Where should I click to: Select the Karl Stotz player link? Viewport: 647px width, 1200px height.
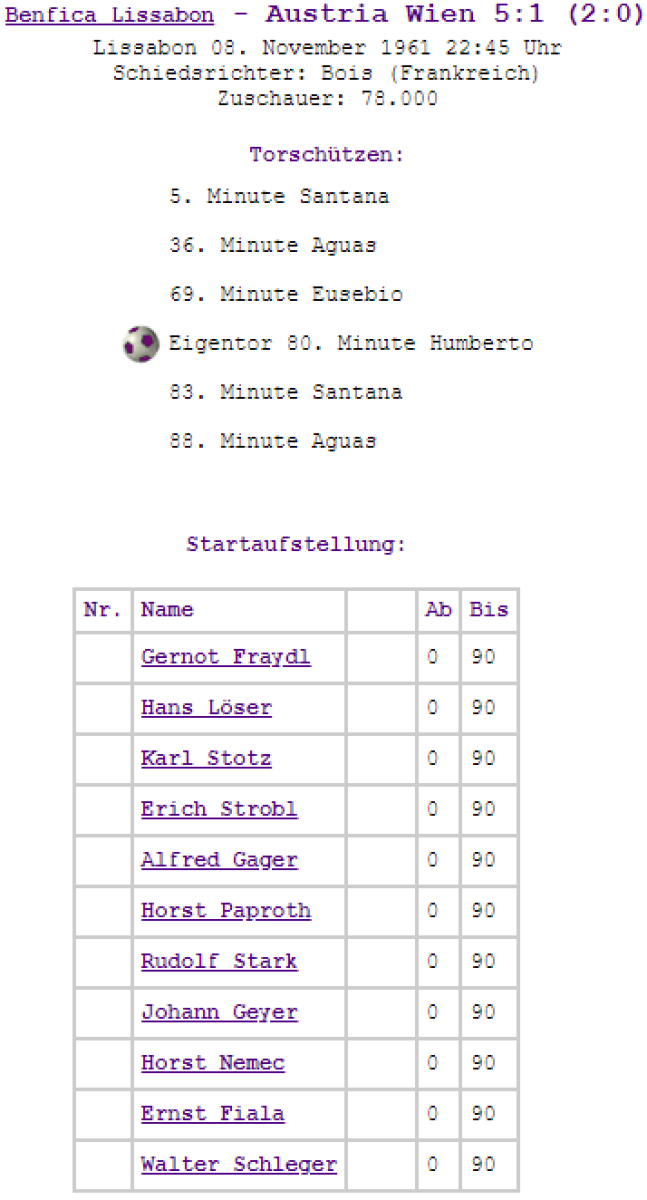click(x=205, y=759)
